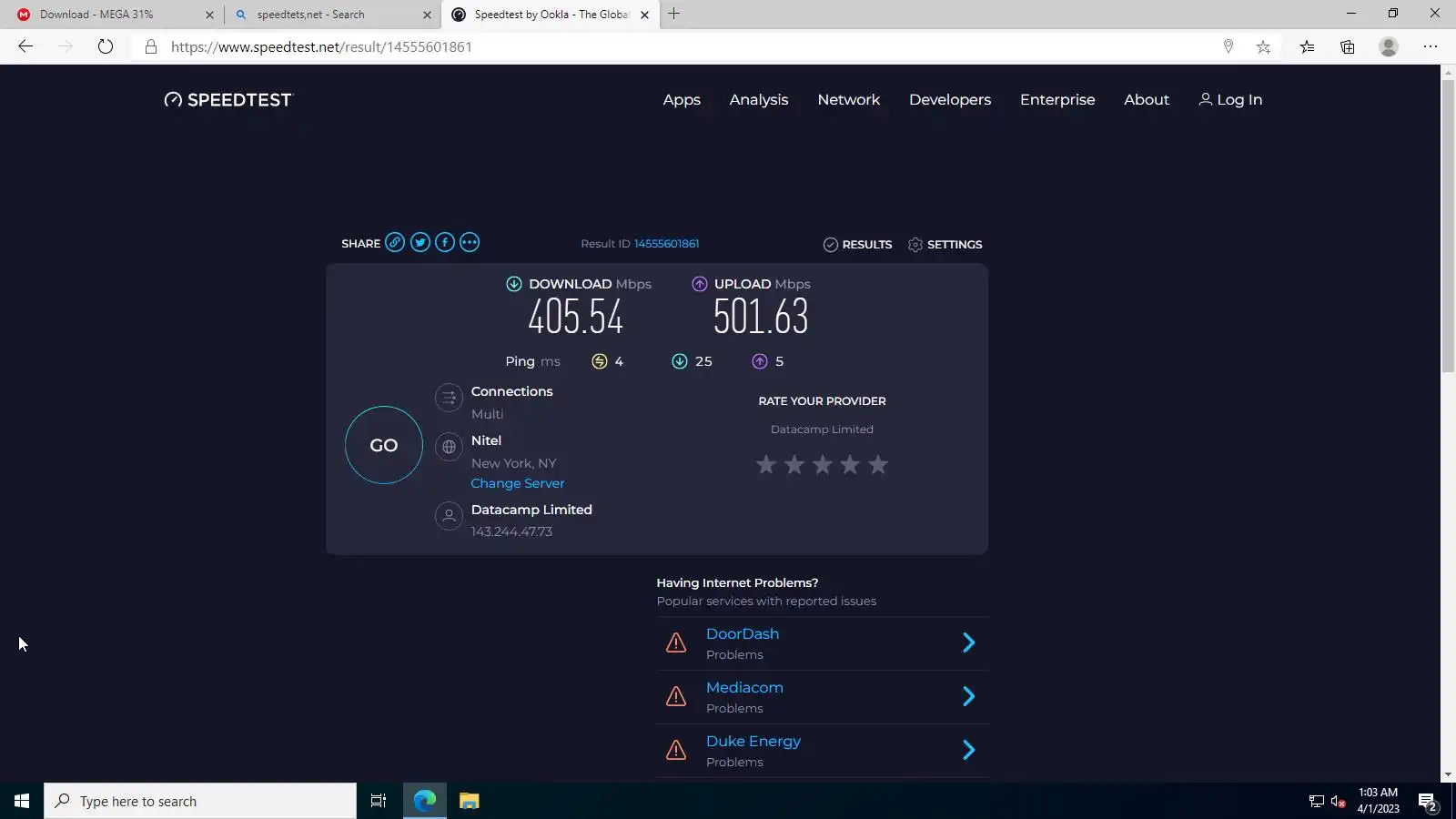This screenshot has width=1456, height=819.
Task: Rate provider with fifth star
Action: [878, 465]
